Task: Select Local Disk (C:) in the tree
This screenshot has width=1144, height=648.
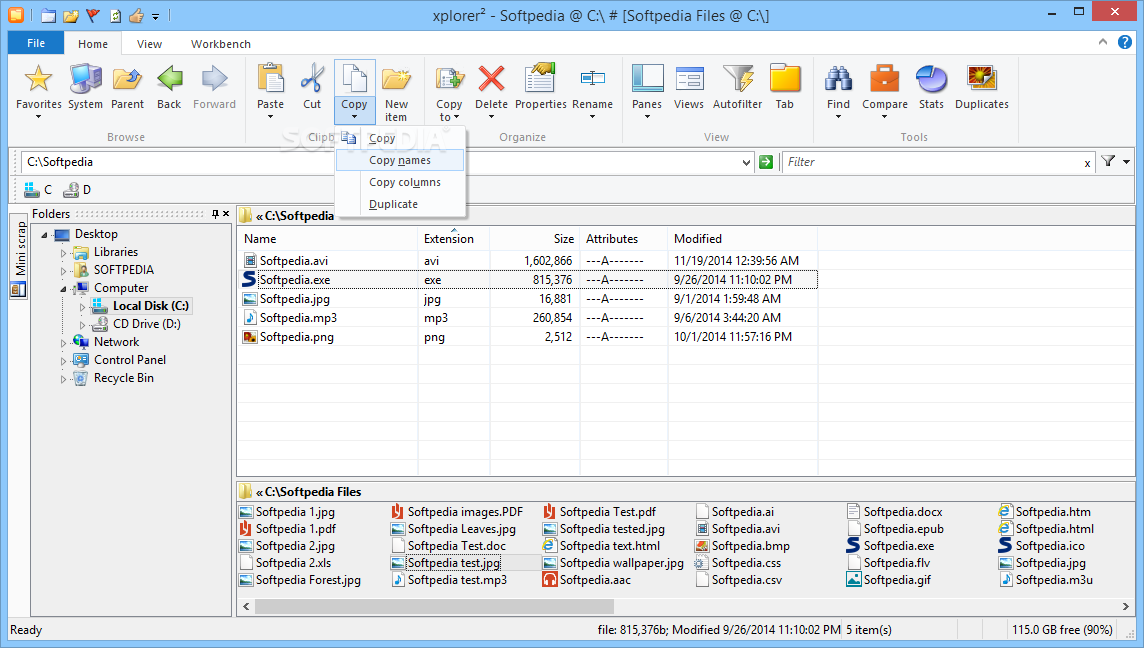Action: [150, 306]
